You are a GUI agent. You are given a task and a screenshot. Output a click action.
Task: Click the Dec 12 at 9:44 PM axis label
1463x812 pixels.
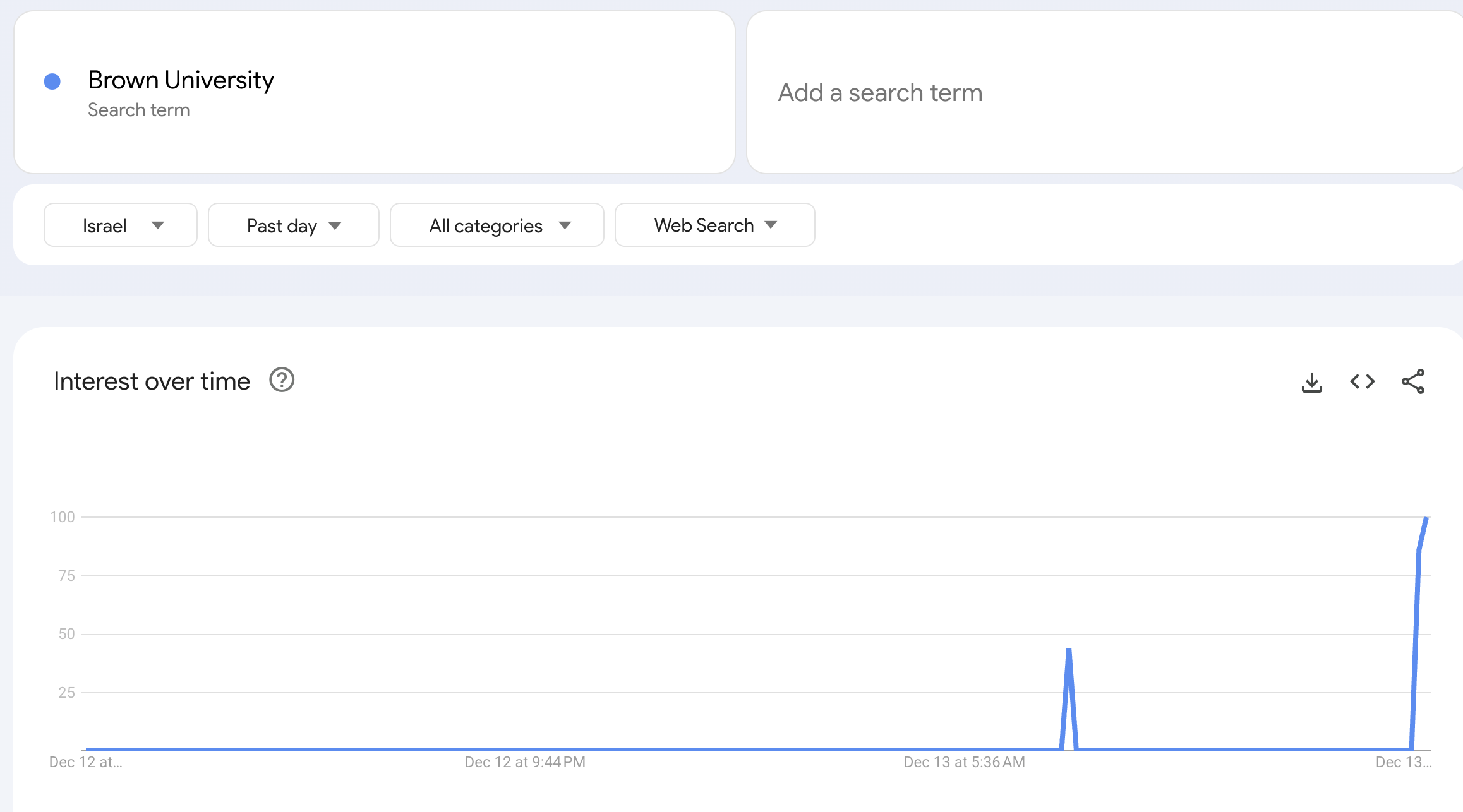[x=524, y=762]
